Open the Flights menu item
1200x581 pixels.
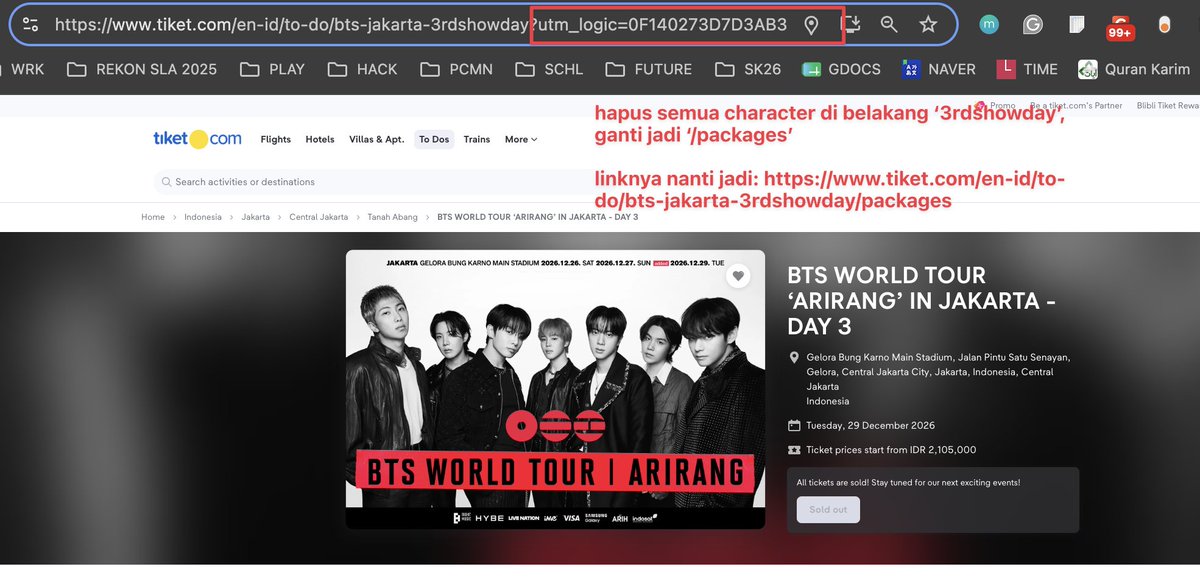point(275,139)
